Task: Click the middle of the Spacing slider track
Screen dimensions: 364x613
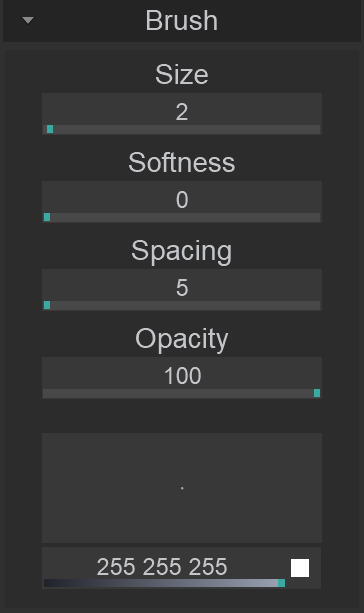Action: pos(182,305)
